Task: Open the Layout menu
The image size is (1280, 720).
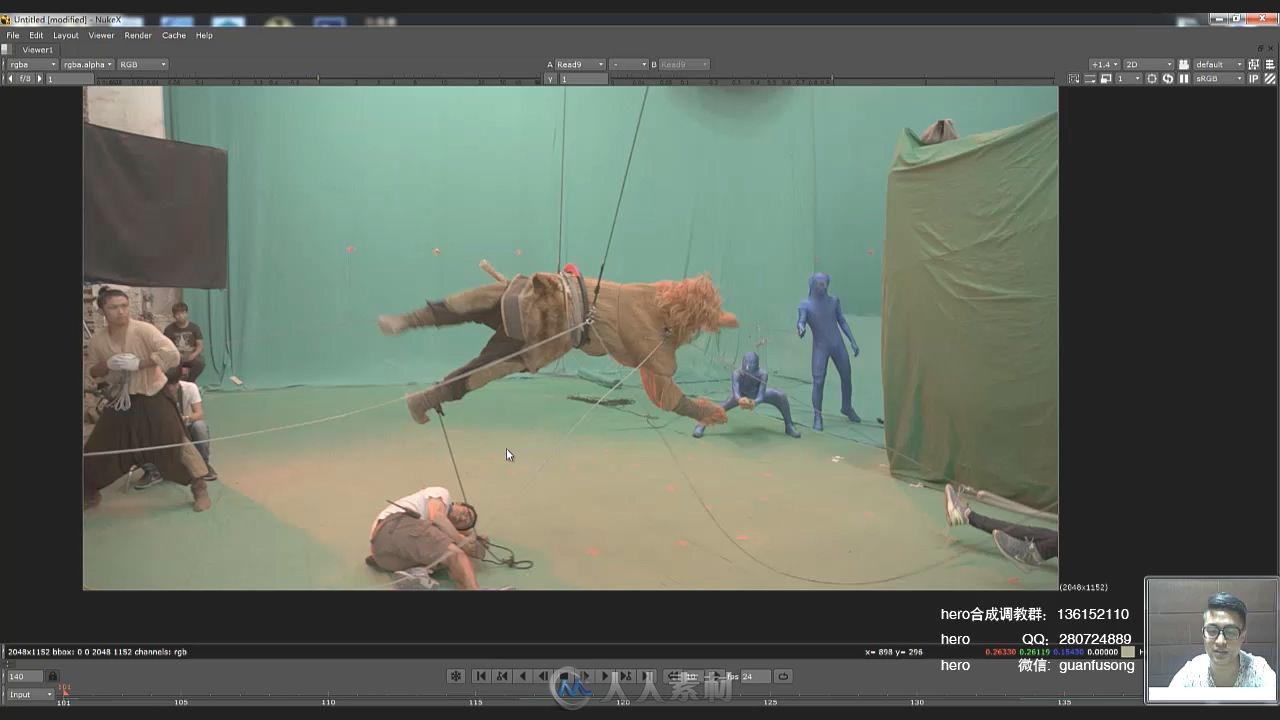Action: tap(66, 35)
